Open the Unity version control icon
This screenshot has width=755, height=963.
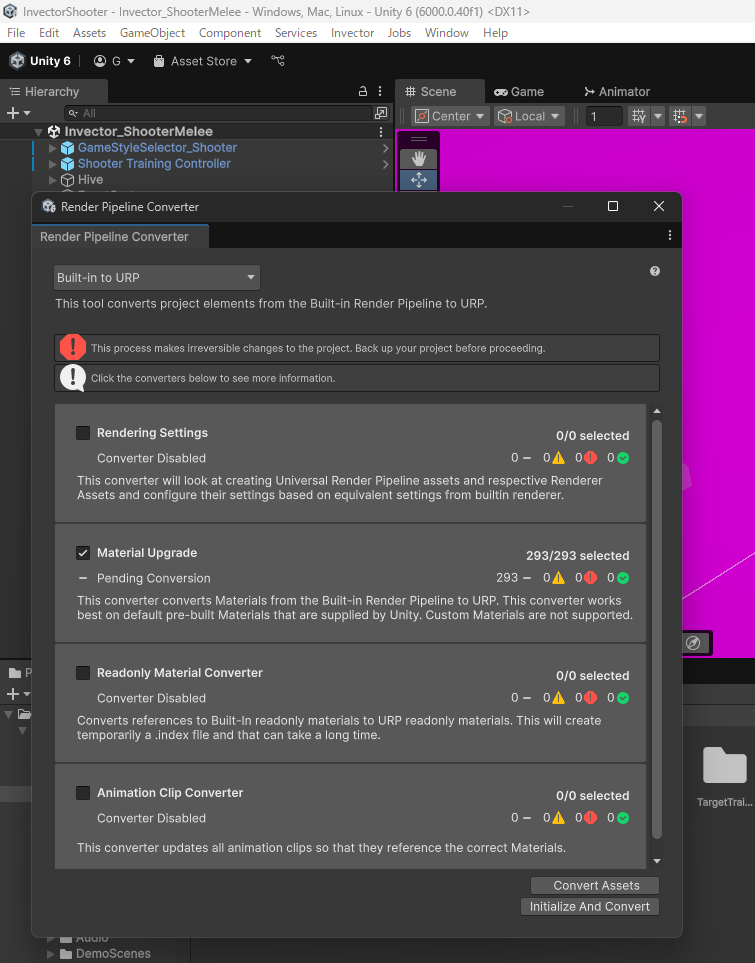coord(278,61)
